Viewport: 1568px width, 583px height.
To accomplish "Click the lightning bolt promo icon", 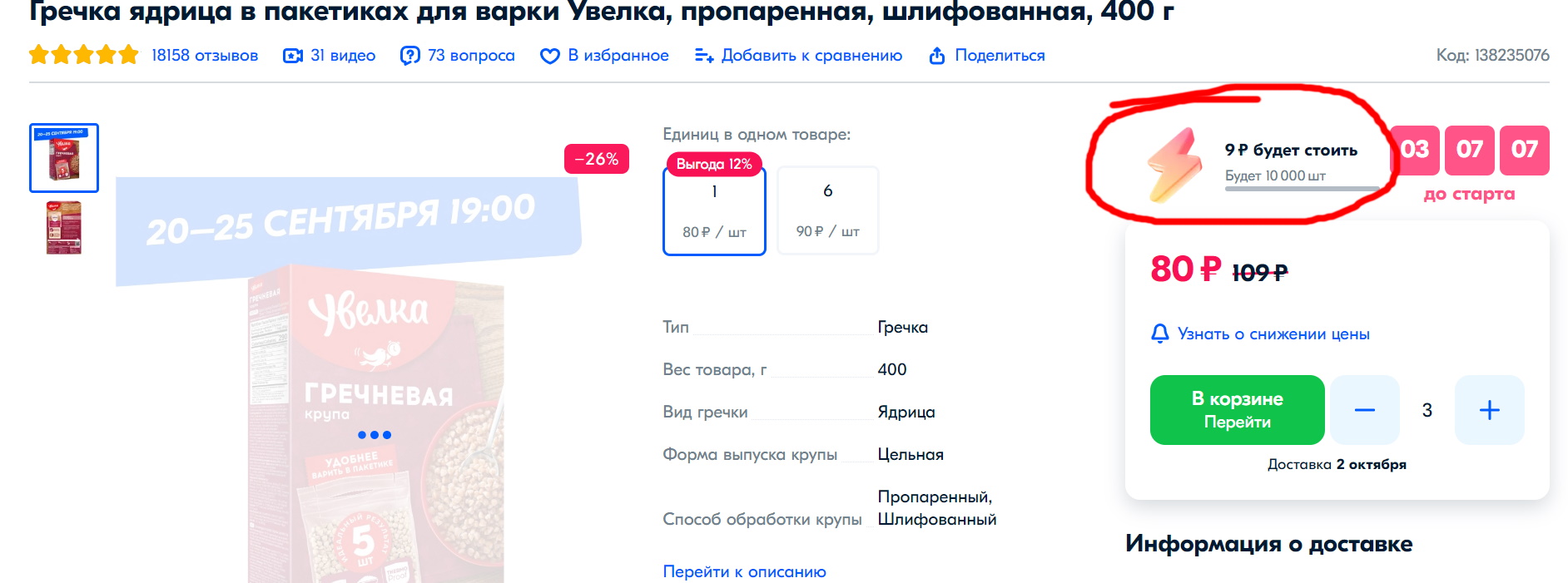I will [1175, 165].
